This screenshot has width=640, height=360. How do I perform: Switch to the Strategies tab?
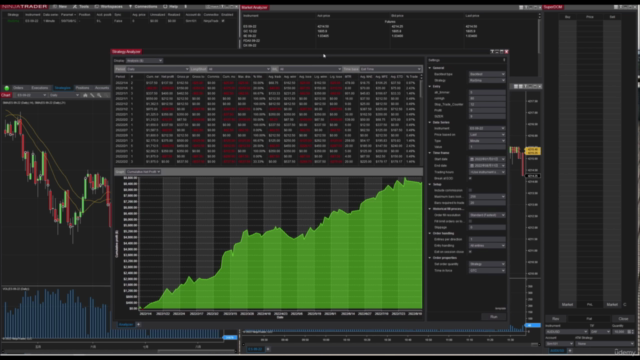point(62,88)
